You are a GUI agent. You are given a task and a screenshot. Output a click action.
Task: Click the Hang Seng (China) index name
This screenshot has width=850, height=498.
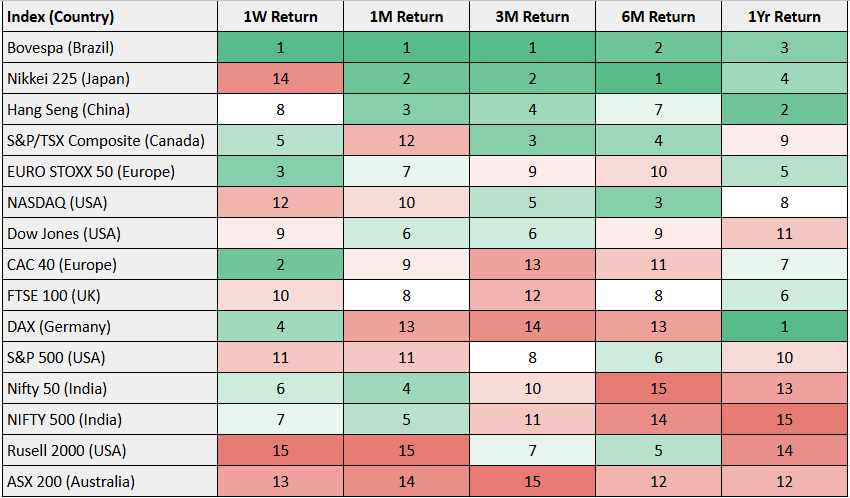point(60,110)
